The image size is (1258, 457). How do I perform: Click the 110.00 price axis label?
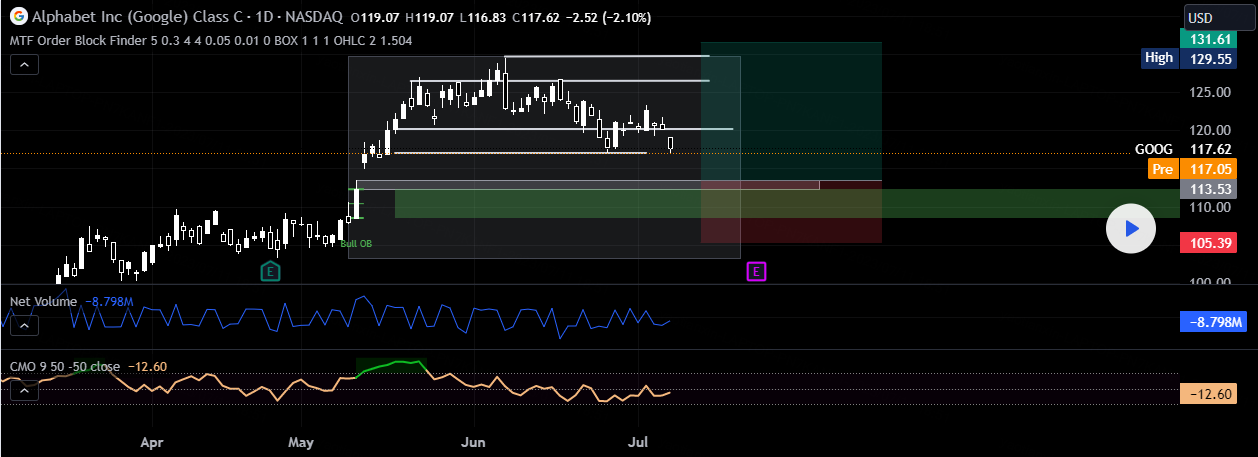pos(1209,207)
